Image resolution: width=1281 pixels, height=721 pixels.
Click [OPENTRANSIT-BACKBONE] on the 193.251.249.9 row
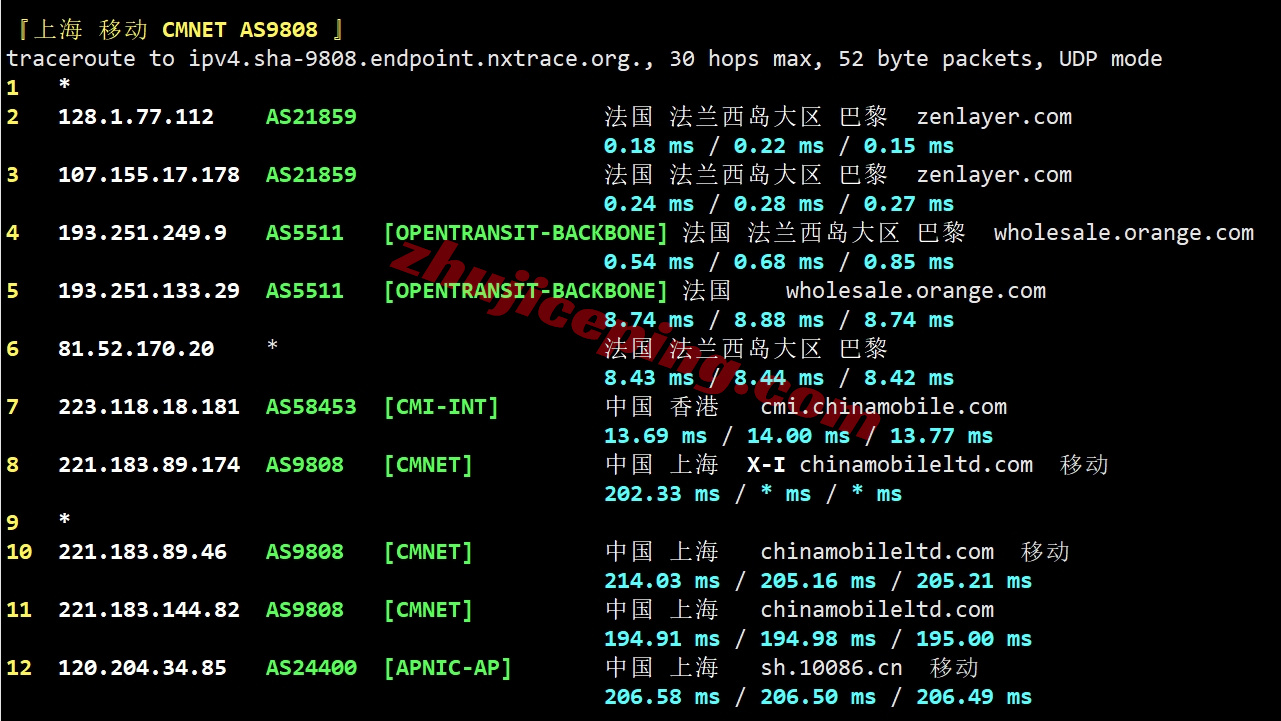[526, 233]
